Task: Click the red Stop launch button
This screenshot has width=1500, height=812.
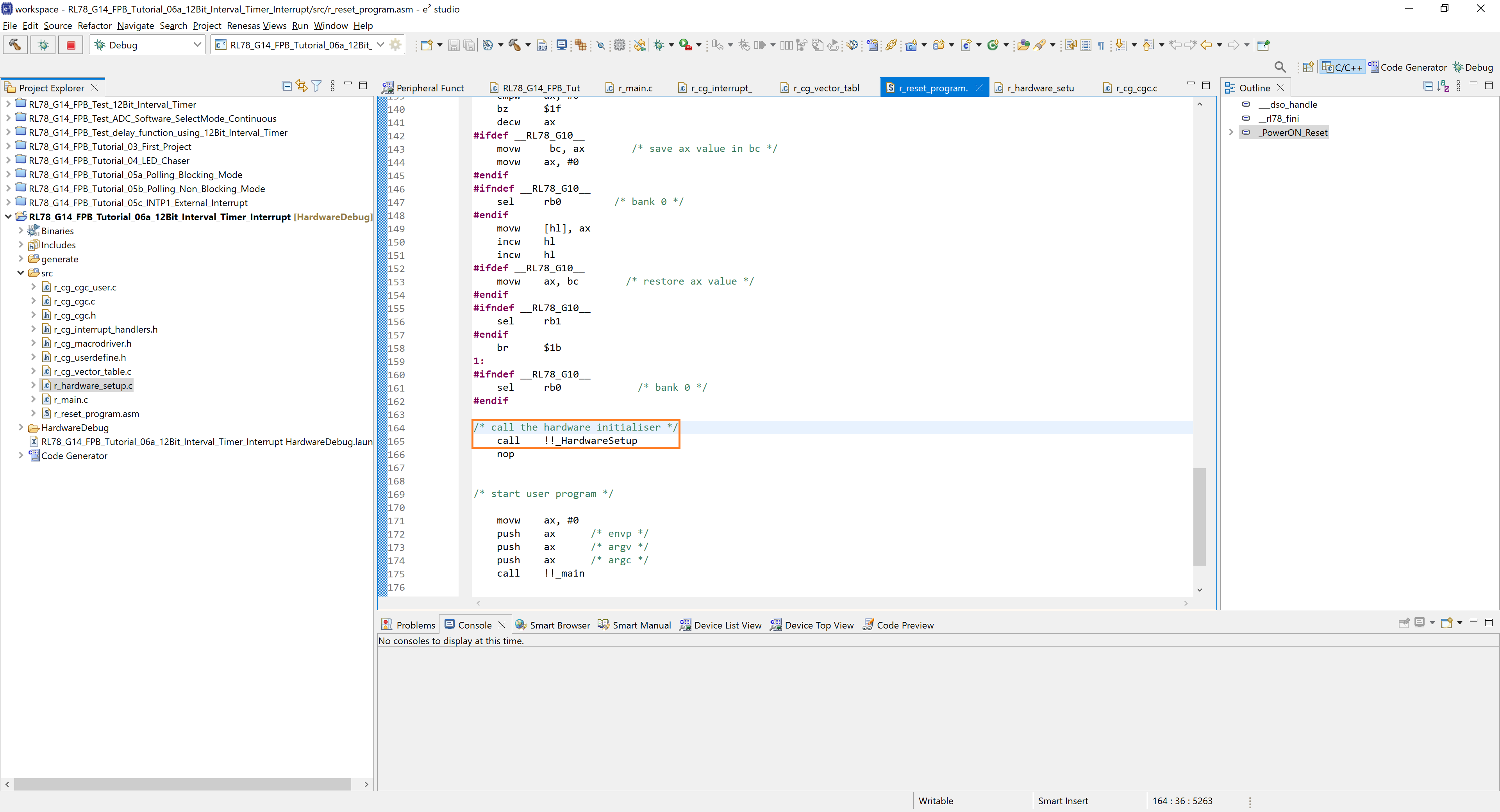Action: [71, 45]
